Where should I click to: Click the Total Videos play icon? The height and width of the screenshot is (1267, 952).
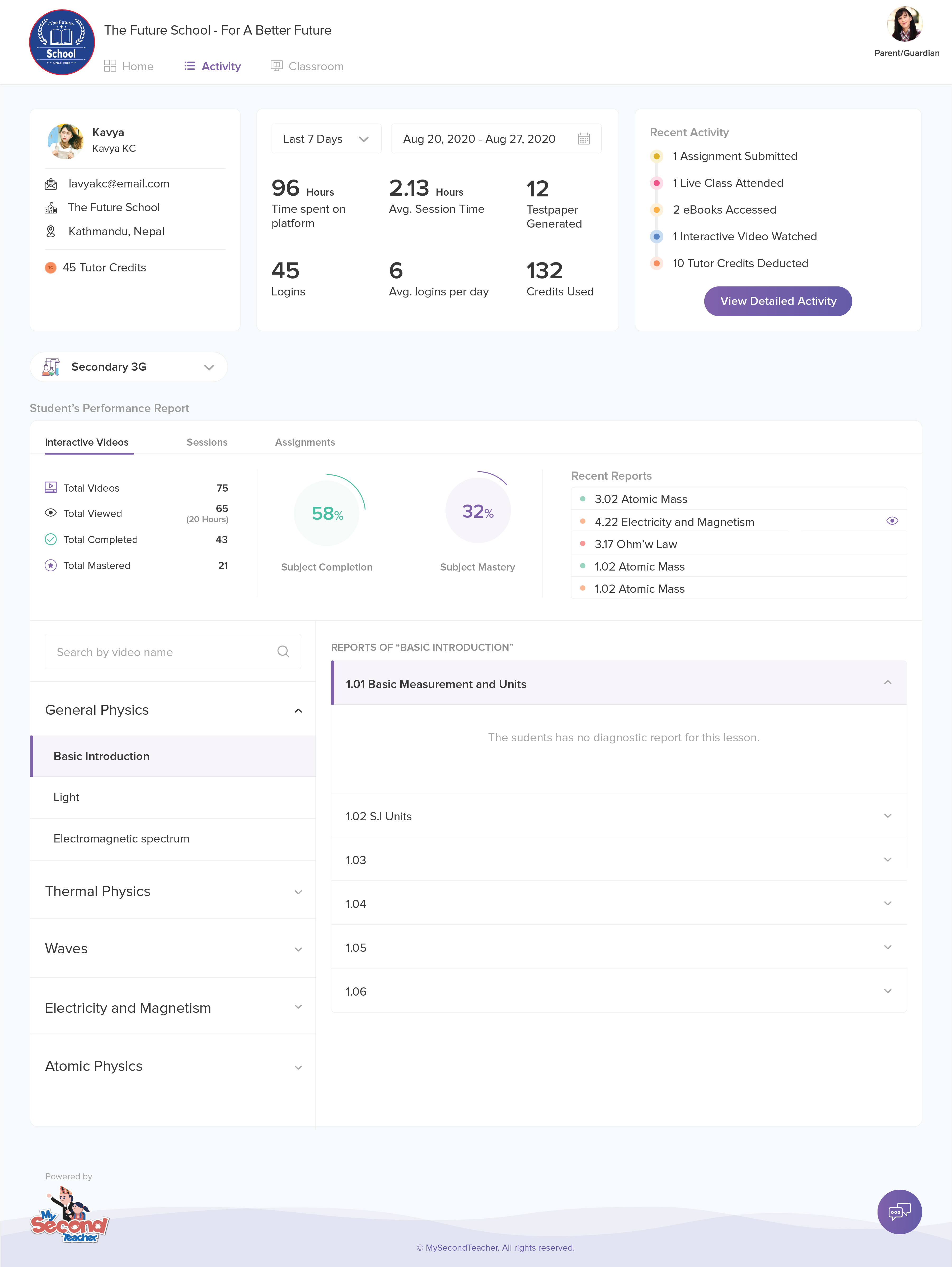click(x=51, y=487)
